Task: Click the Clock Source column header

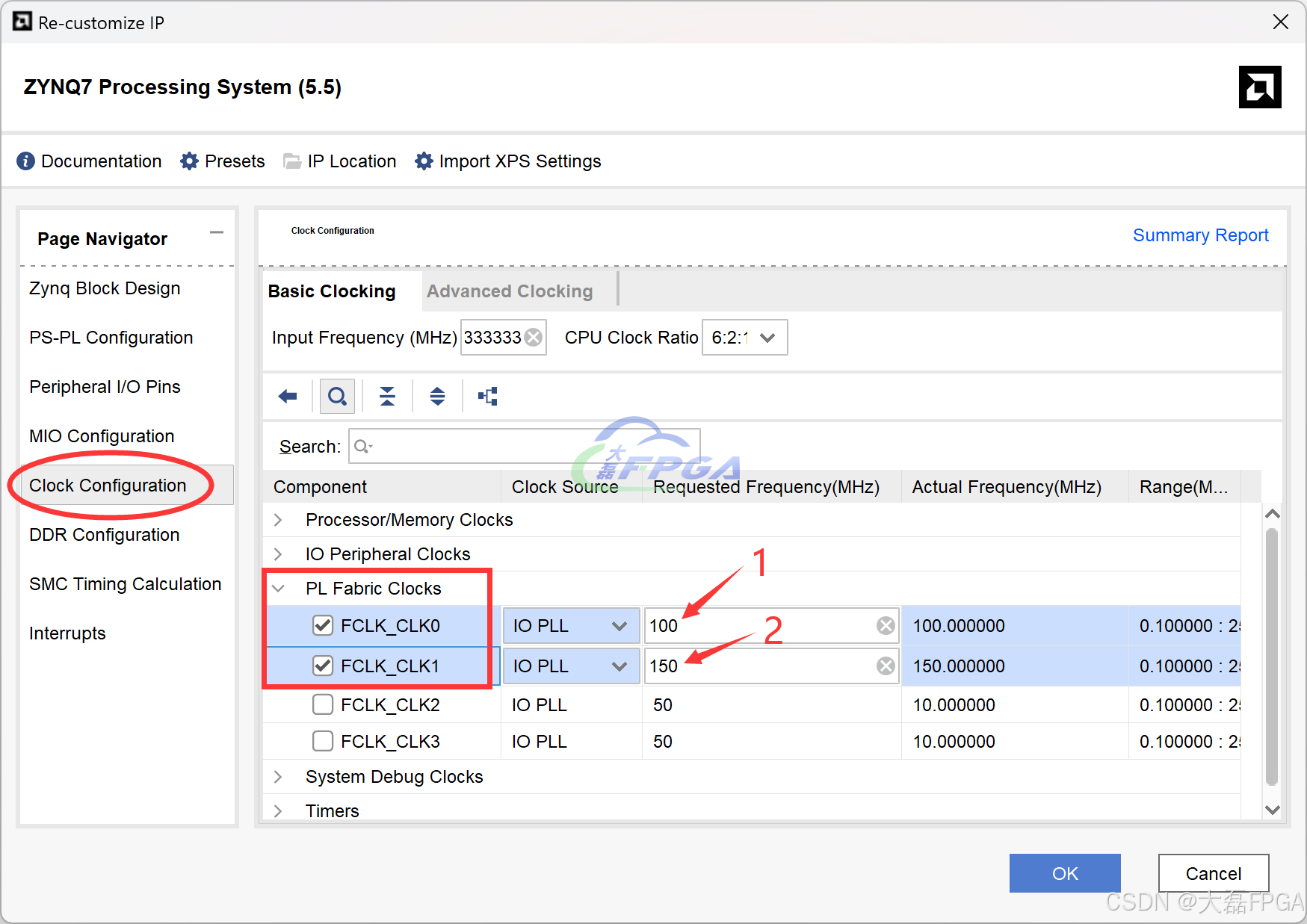Action: tap(572, 487)
